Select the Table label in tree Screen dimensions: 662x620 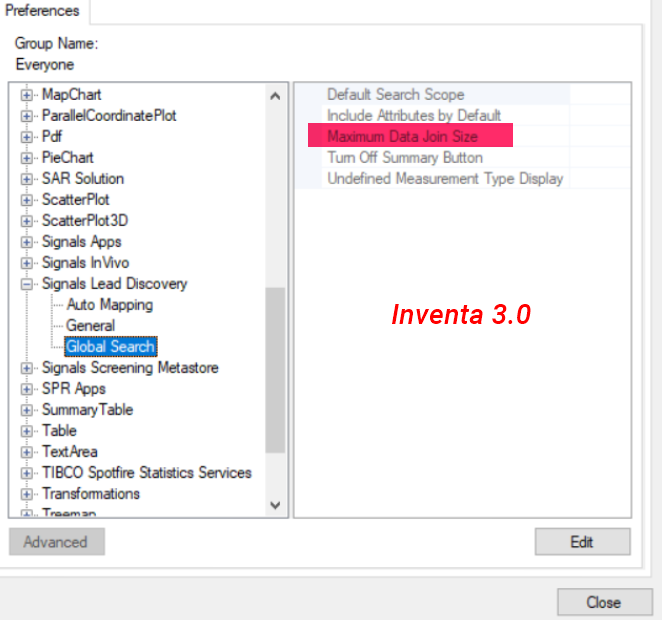(x=59, y=431)
